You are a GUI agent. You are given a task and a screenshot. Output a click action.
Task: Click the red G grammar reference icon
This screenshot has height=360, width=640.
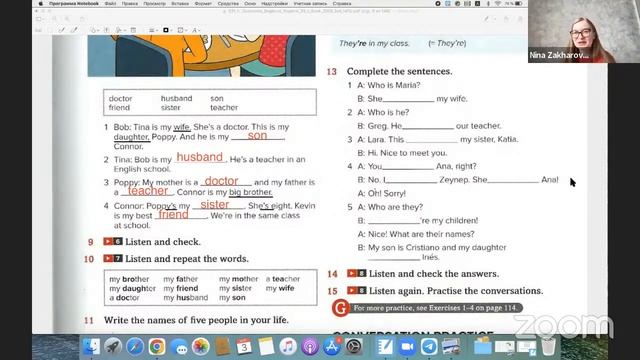[340, 308]
